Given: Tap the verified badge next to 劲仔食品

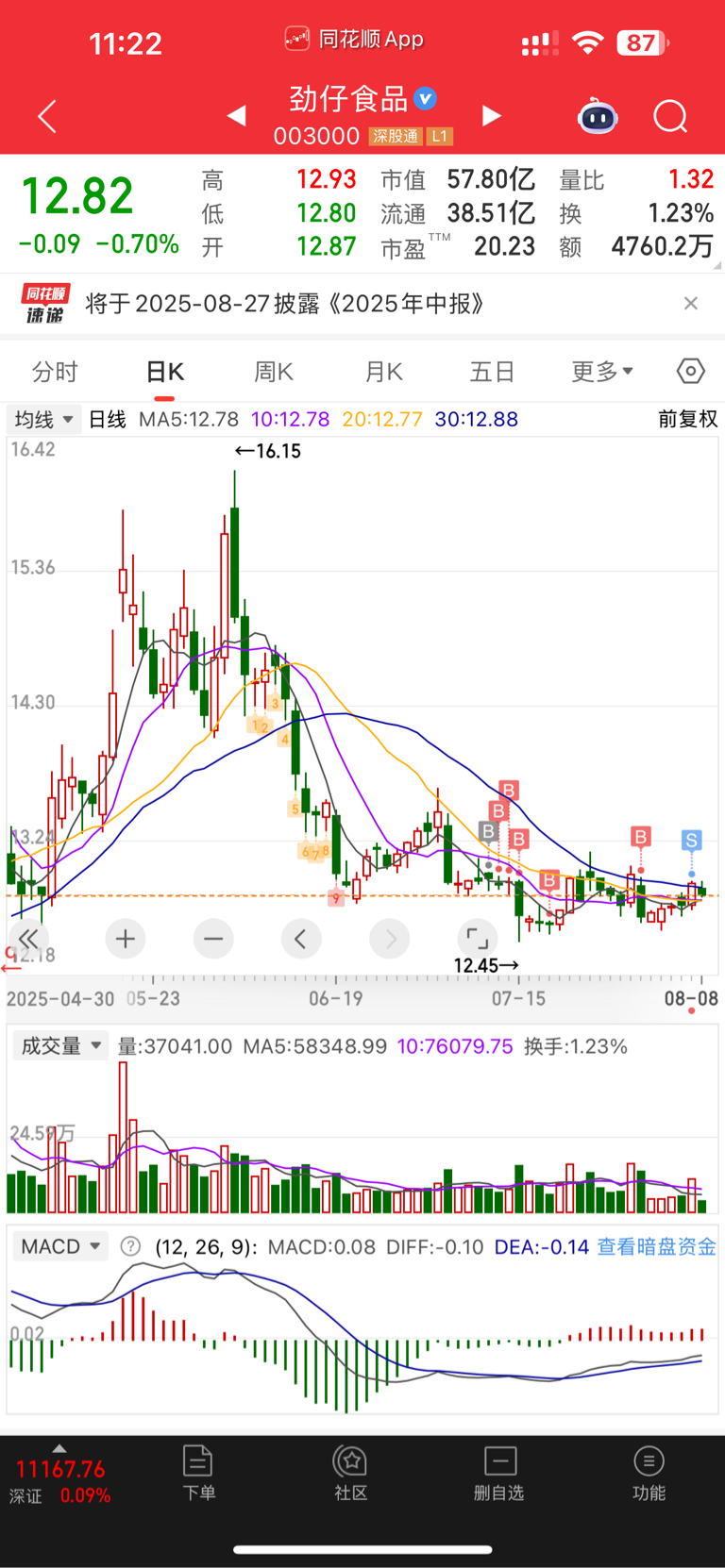Looking at the screenshot, I should pos(426,98).
